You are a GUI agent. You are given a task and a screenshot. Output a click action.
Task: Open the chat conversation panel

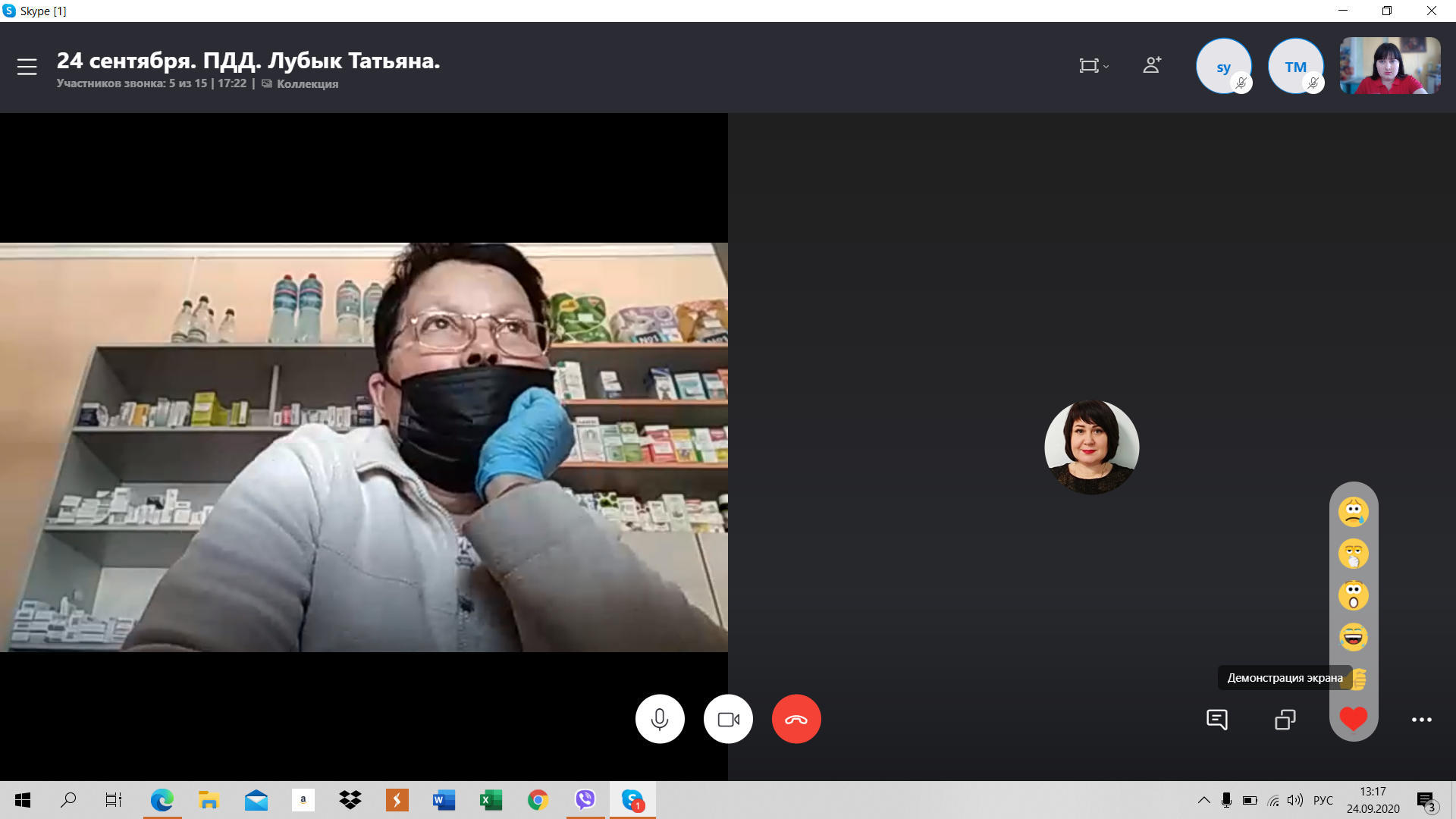tap(1216, 719)
